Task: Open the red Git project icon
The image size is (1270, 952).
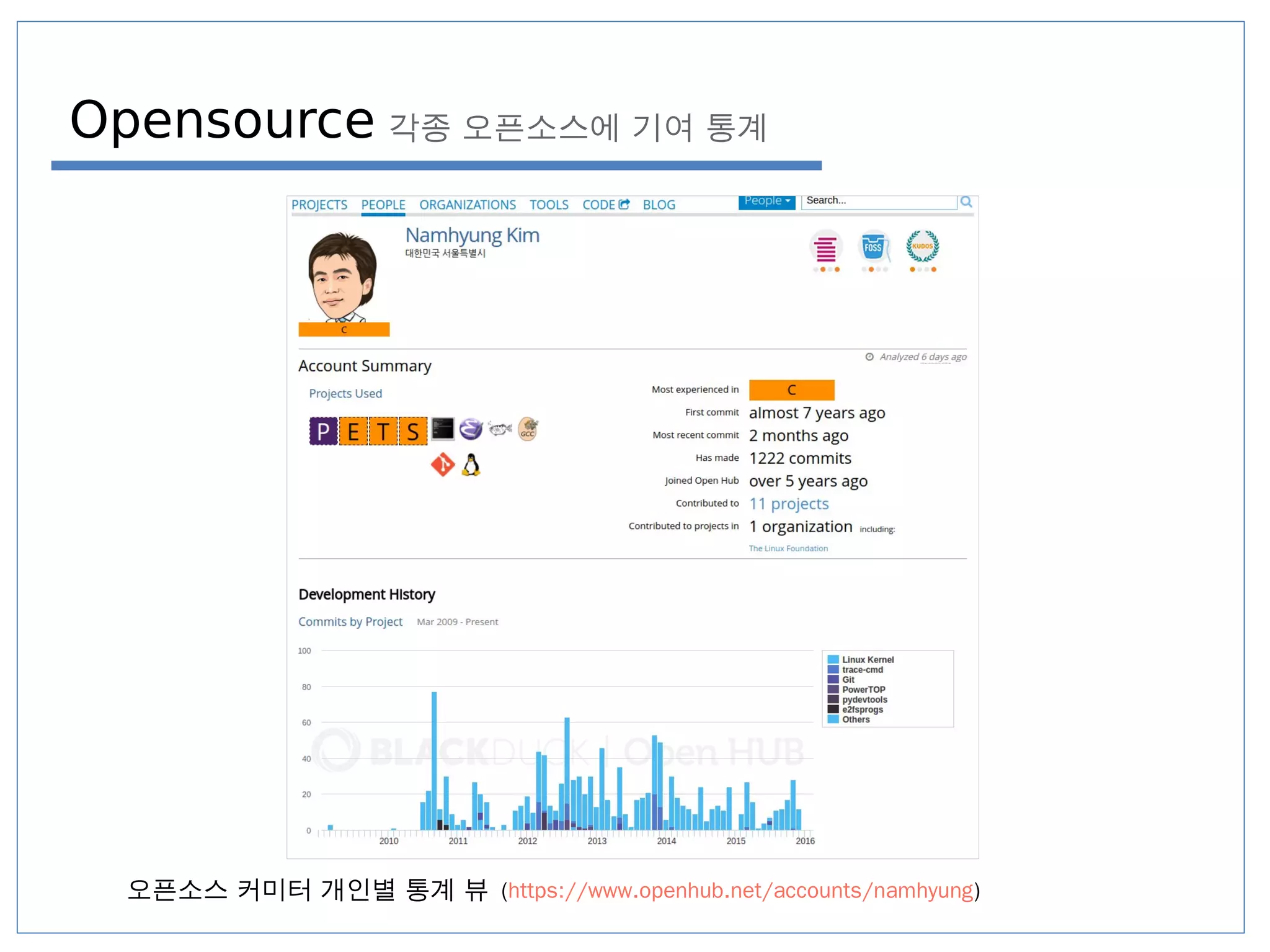Action: [x=443, y=465]
